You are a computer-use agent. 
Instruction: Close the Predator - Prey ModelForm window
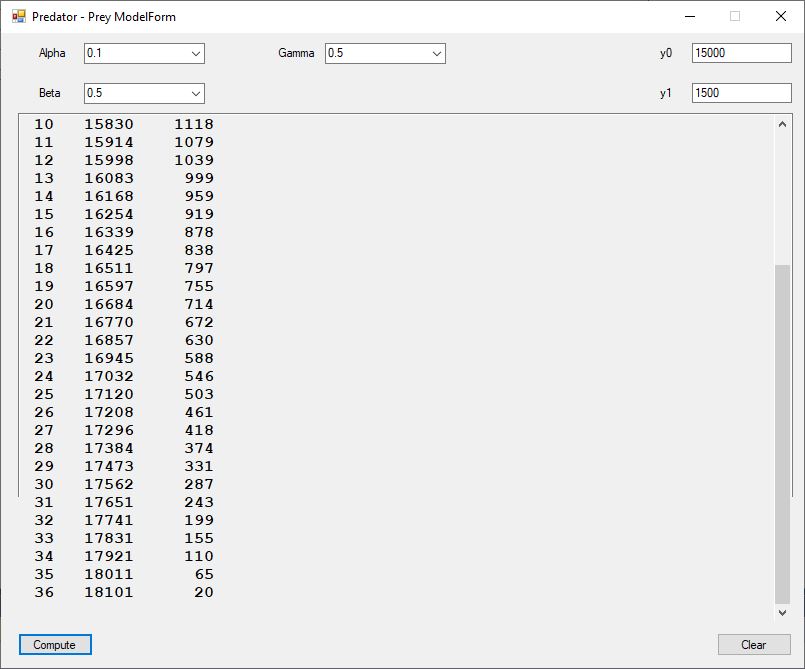[x=781, y=16]
